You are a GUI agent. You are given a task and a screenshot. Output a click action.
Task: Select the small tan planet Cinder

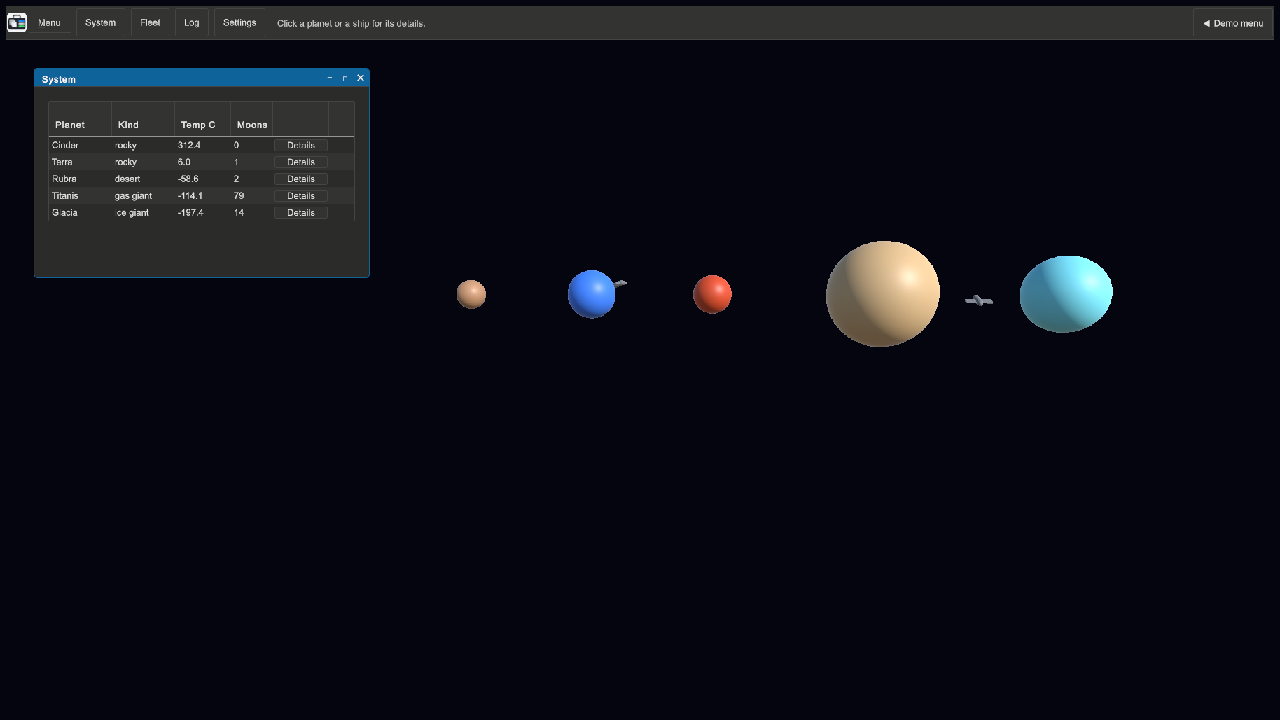point(471,294)
